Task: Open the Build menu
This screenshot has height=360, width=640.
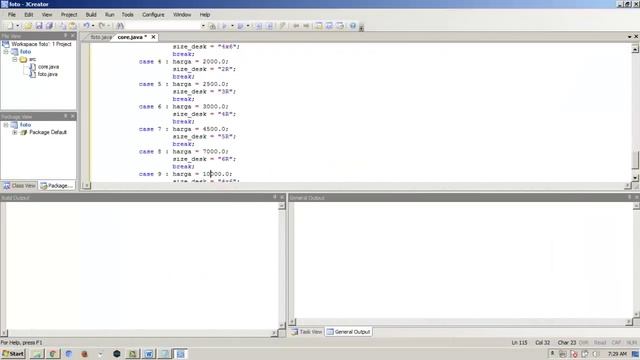Action: 91,15
